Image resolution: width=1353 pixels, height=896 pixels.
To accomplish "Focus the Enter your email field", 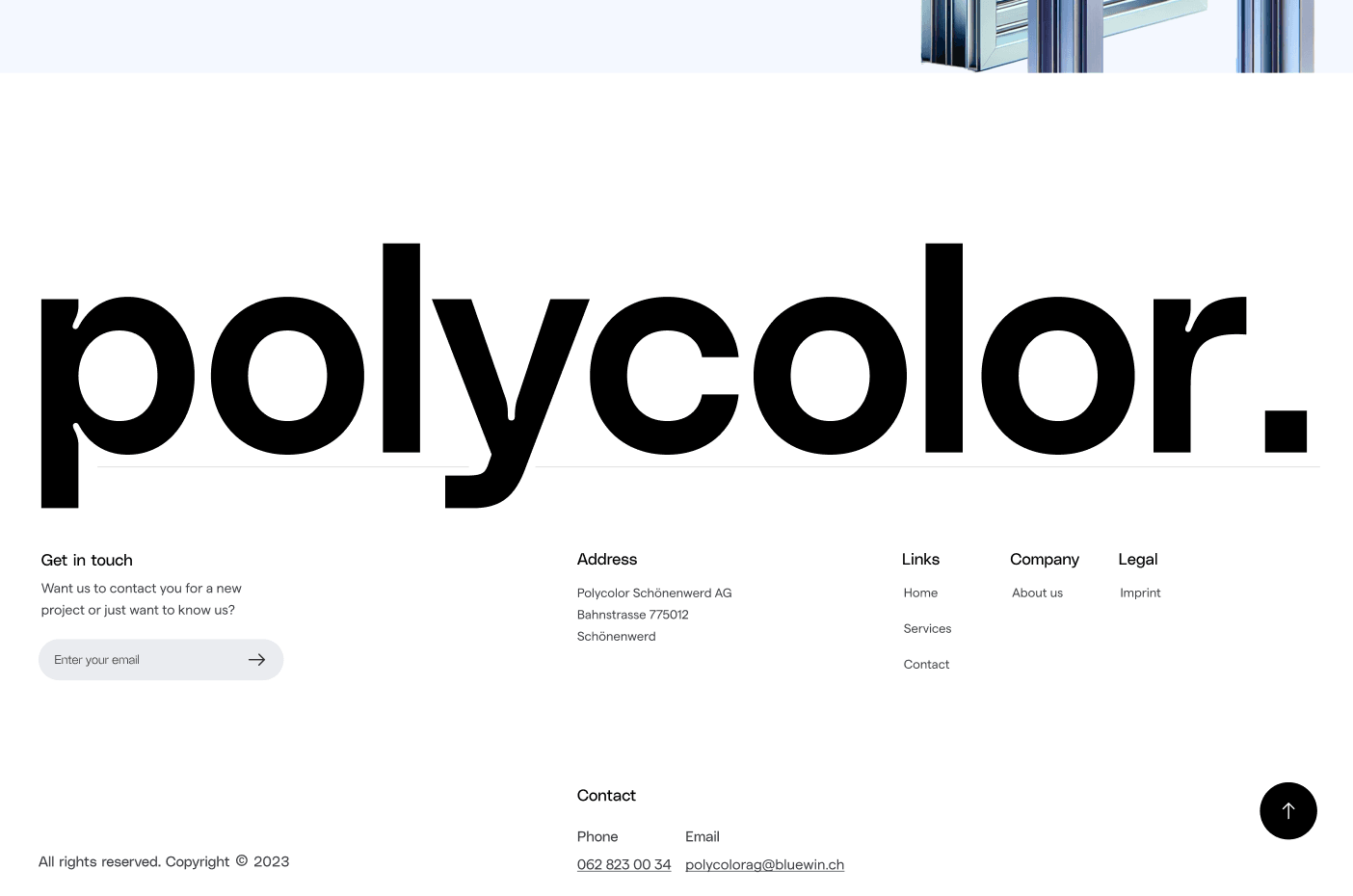I will (x=161, y=660).
